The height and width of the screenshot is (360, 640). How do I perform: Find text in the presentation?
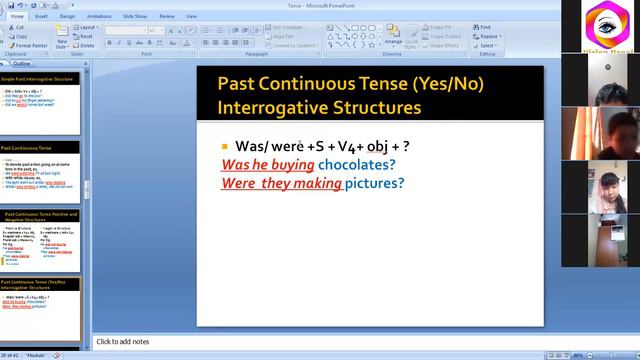[x=482, y=27]
